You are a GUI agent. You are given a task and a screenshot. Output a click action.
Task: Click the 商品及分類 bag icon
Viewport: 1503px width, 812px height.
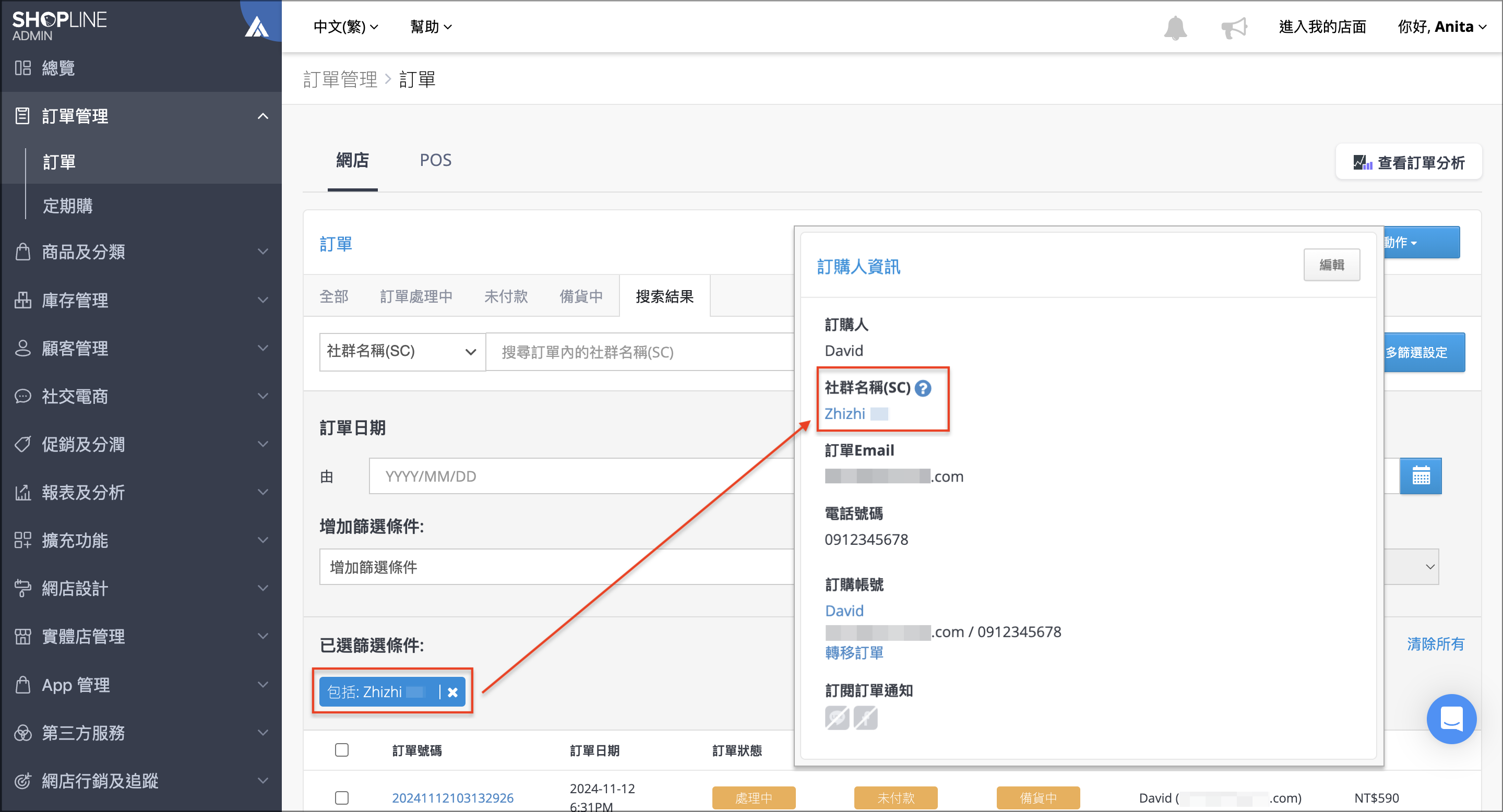(x=23, y=252)
